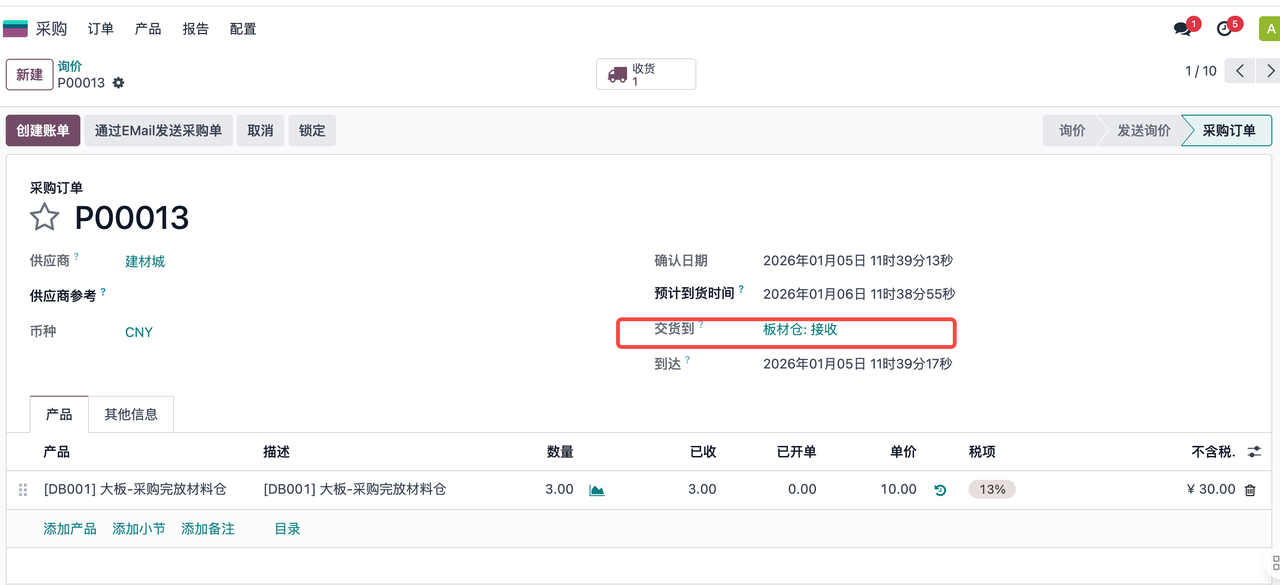Click 创建账单 button
Viewport: 1280px width, 585px height.
(43, 131)
